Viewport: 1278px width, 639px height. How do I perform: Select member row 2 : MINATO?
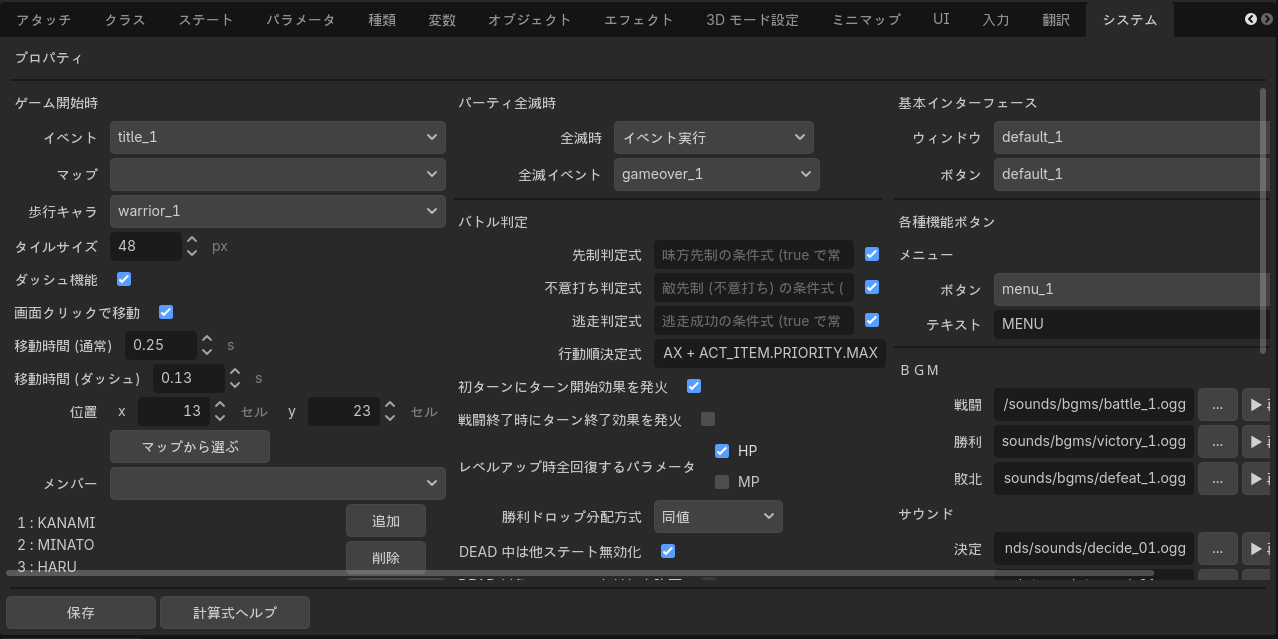(56, 545)
